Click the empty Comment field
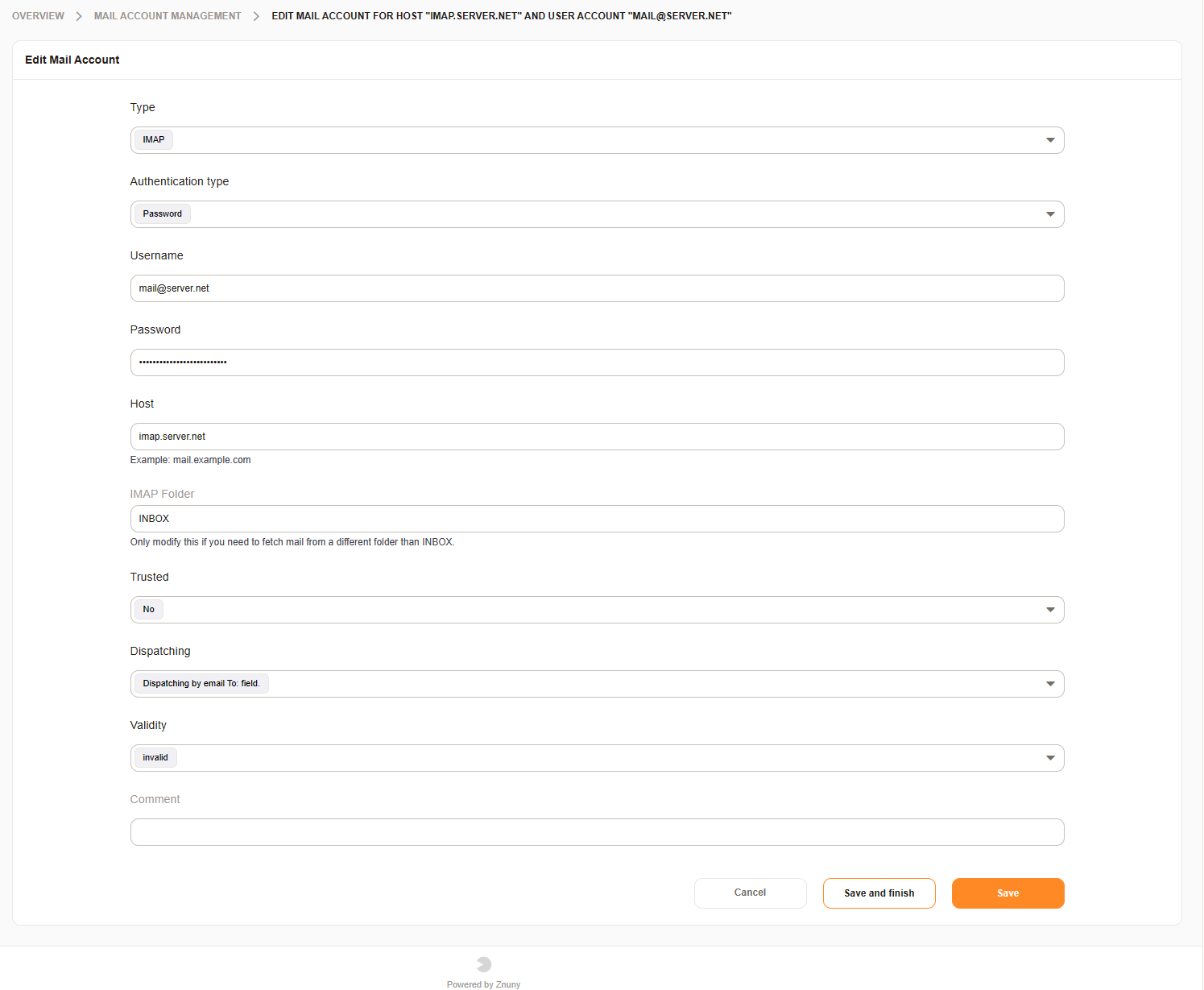This screenshot has height=990, width=1204. (x=596, y=831)
